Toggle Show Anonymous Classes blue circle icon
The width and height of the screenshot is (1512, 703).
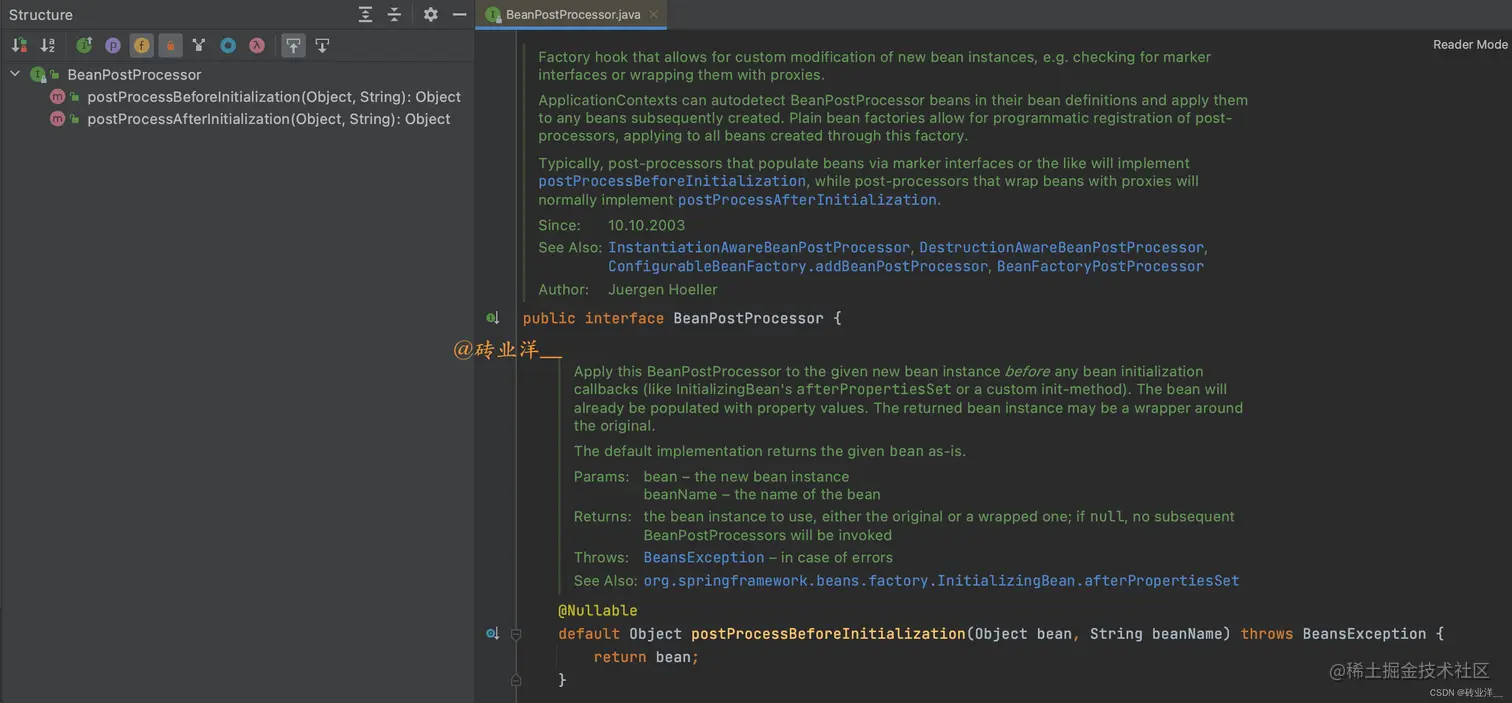point(228,45)
